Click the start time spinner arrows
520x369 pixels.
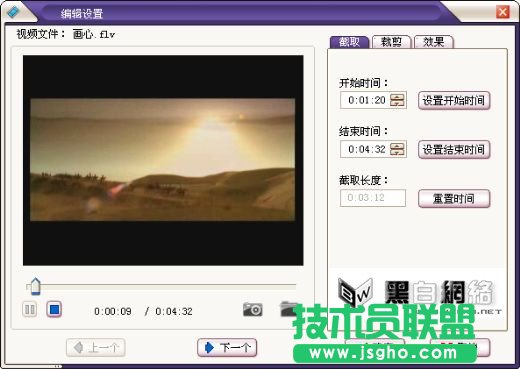point(397,100)
